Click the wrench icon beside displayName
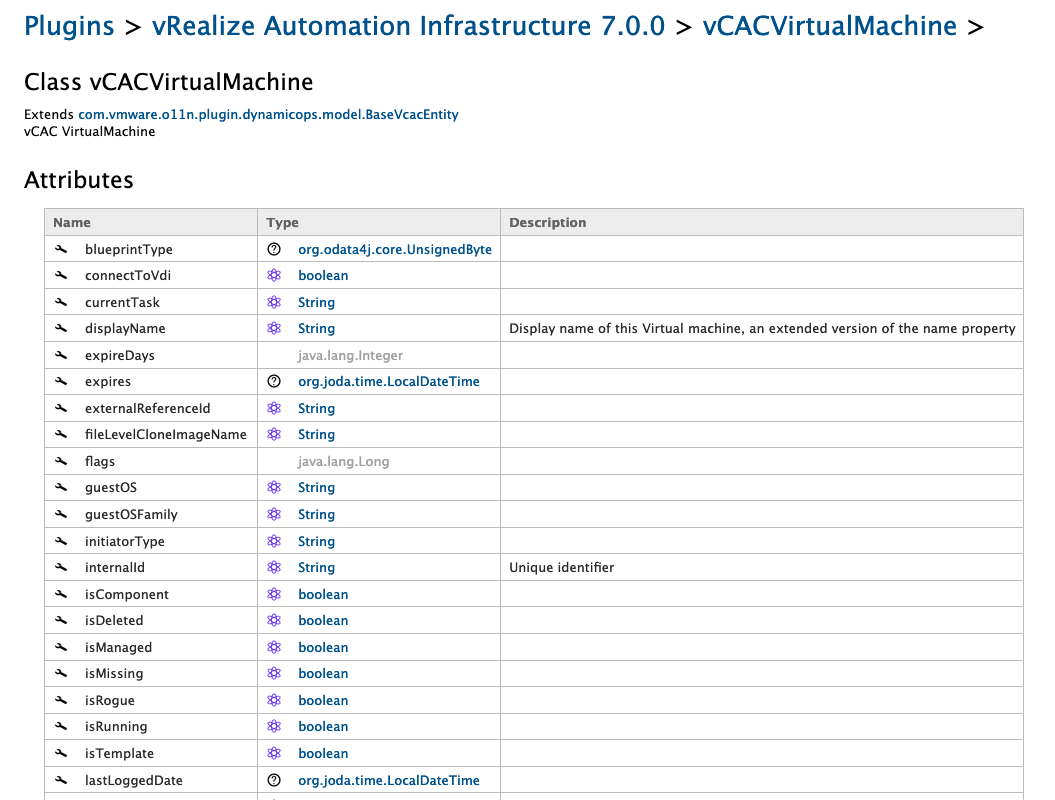This screenshot has height=800, width=1055. click(x=61, y=329)
